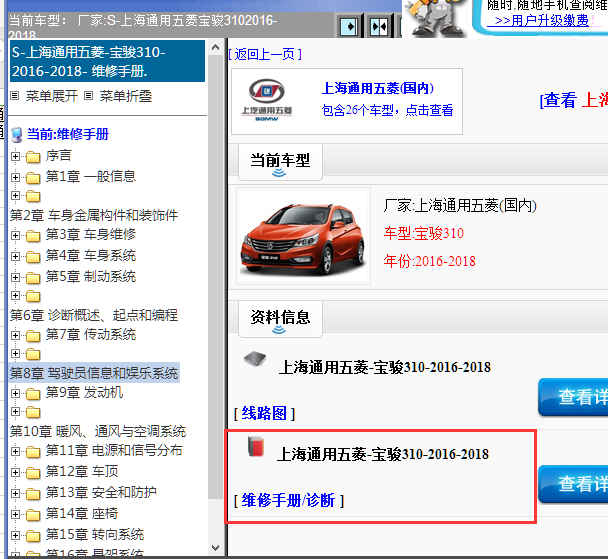Screen dimensions: 608x559
Task: Expand the 第3章 车身维修 node
Action: click(16, 235)
